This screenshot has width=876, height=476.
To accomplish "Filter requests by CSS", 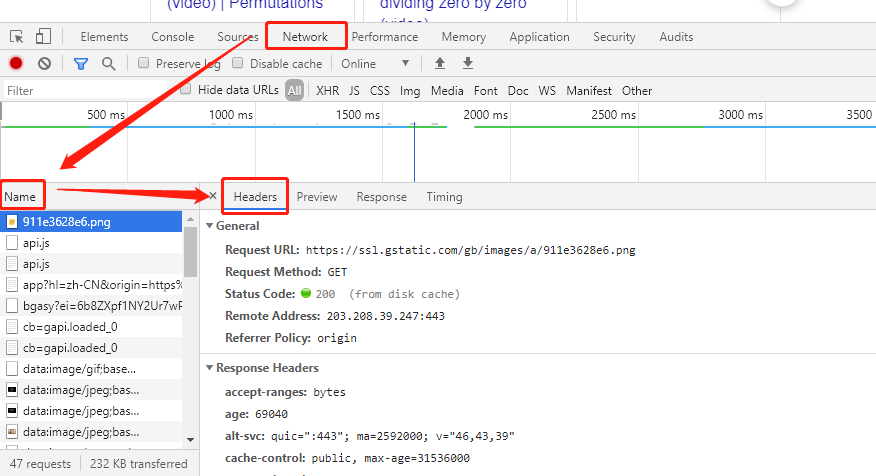I will coord(380,91).
